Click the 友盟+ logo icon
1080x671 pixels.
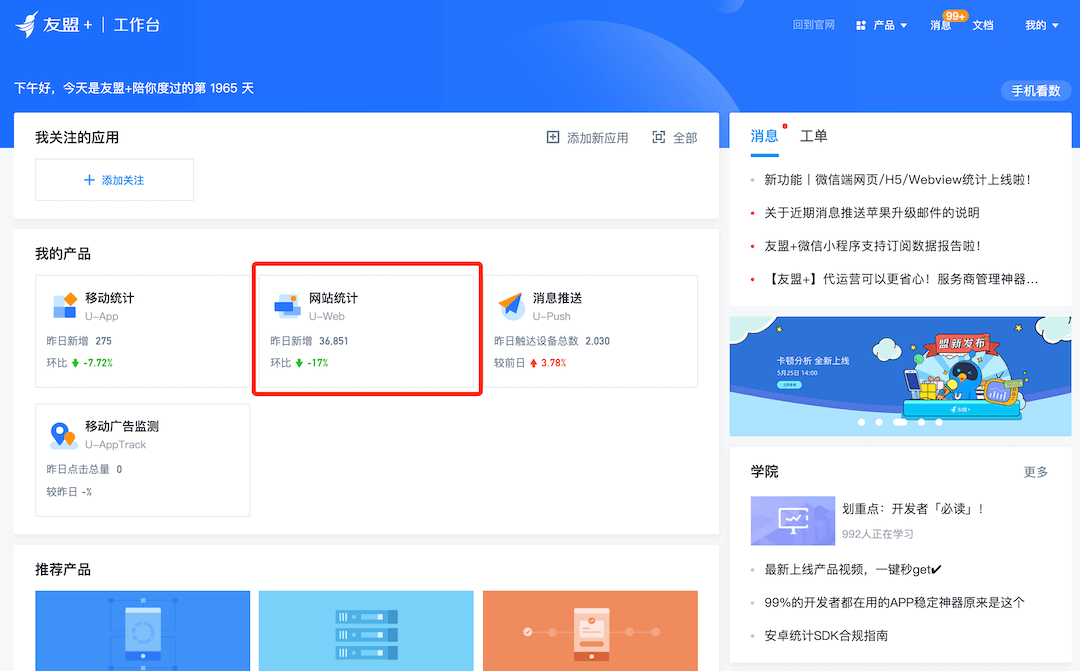(x=26, y=24)
